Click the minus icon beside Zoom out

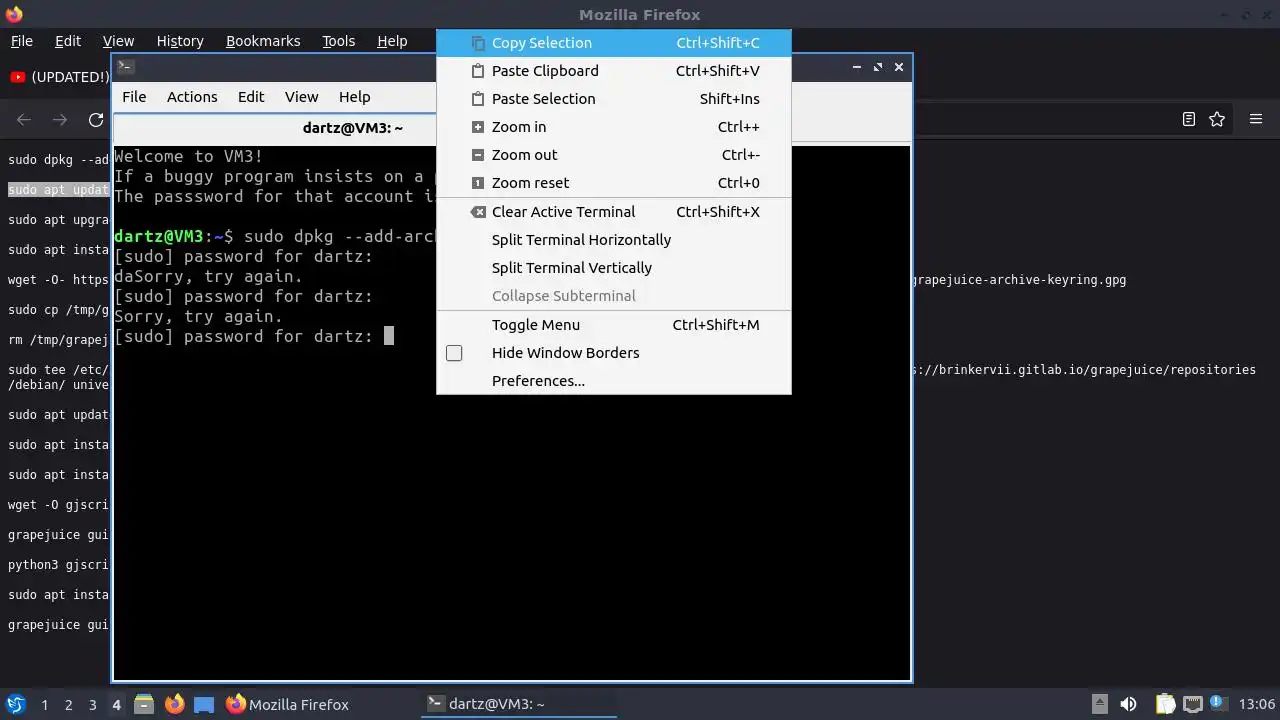[478, 155]
